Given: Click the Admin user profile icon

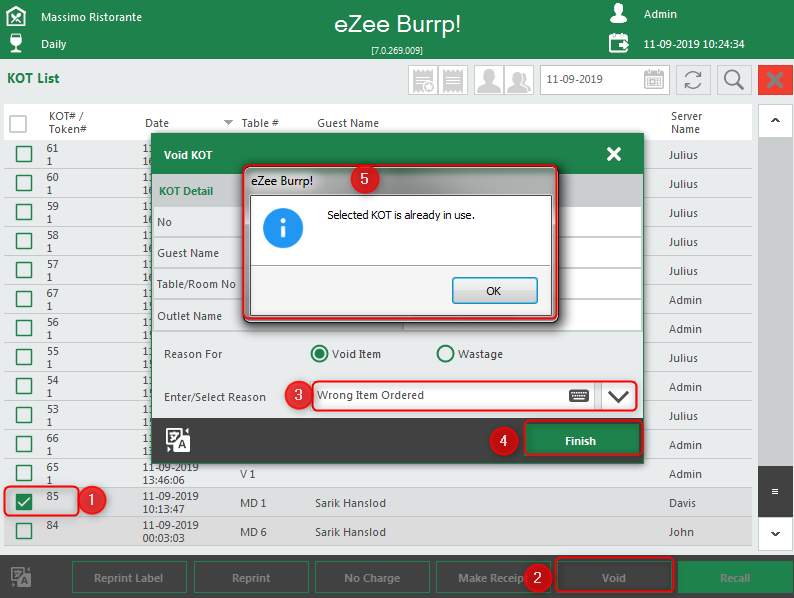Looking at the screenshot, I should pos(618,14).
